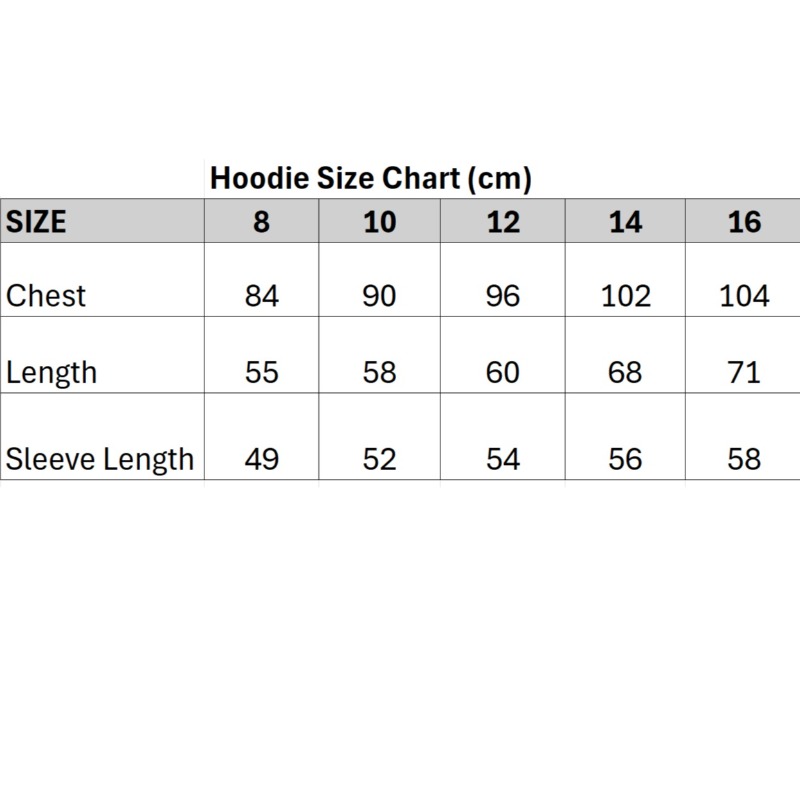The width and height of the screenshot is (800, 800).
Task: Select the size 14 column header
Action: 626,221
